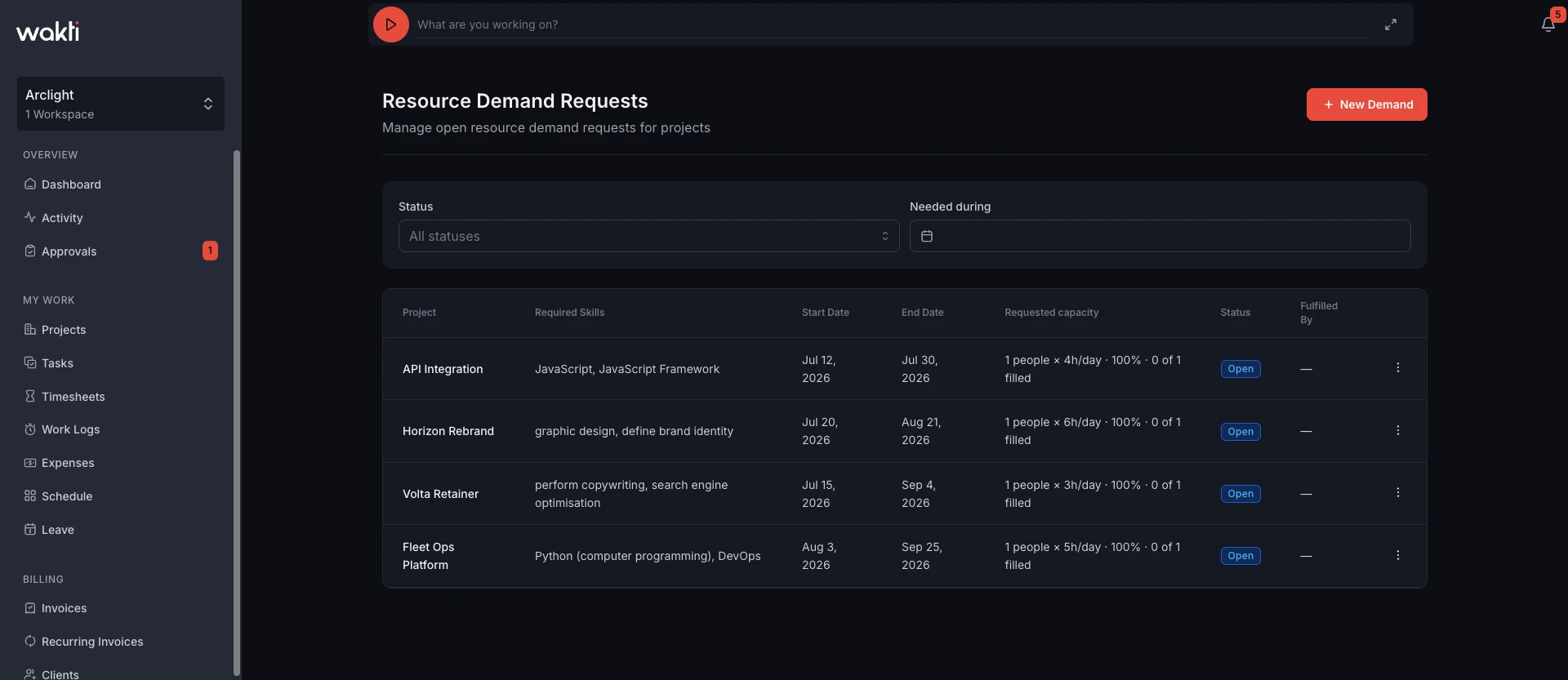Click the Open status badge for Horizon Rebrand
Screen dimensions: 1568x680
(x=1241, y=432)
